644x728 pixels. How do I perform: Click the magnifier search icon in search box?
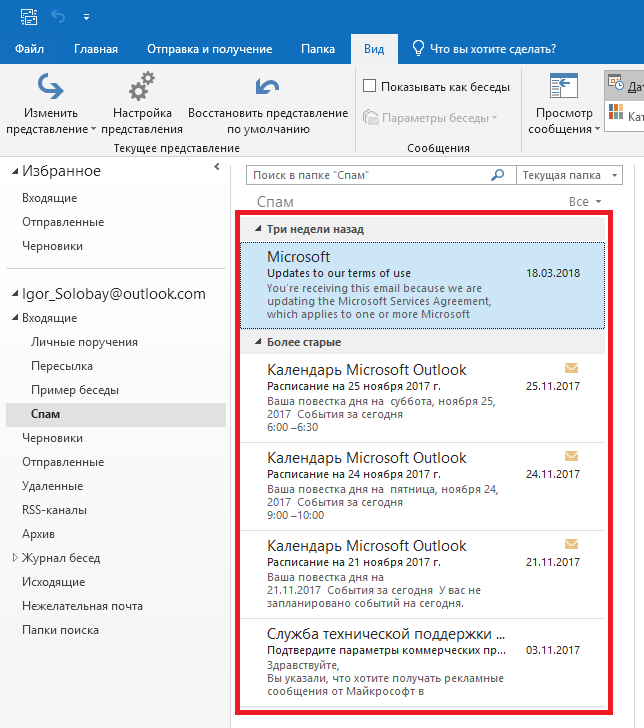click(498, 175)
